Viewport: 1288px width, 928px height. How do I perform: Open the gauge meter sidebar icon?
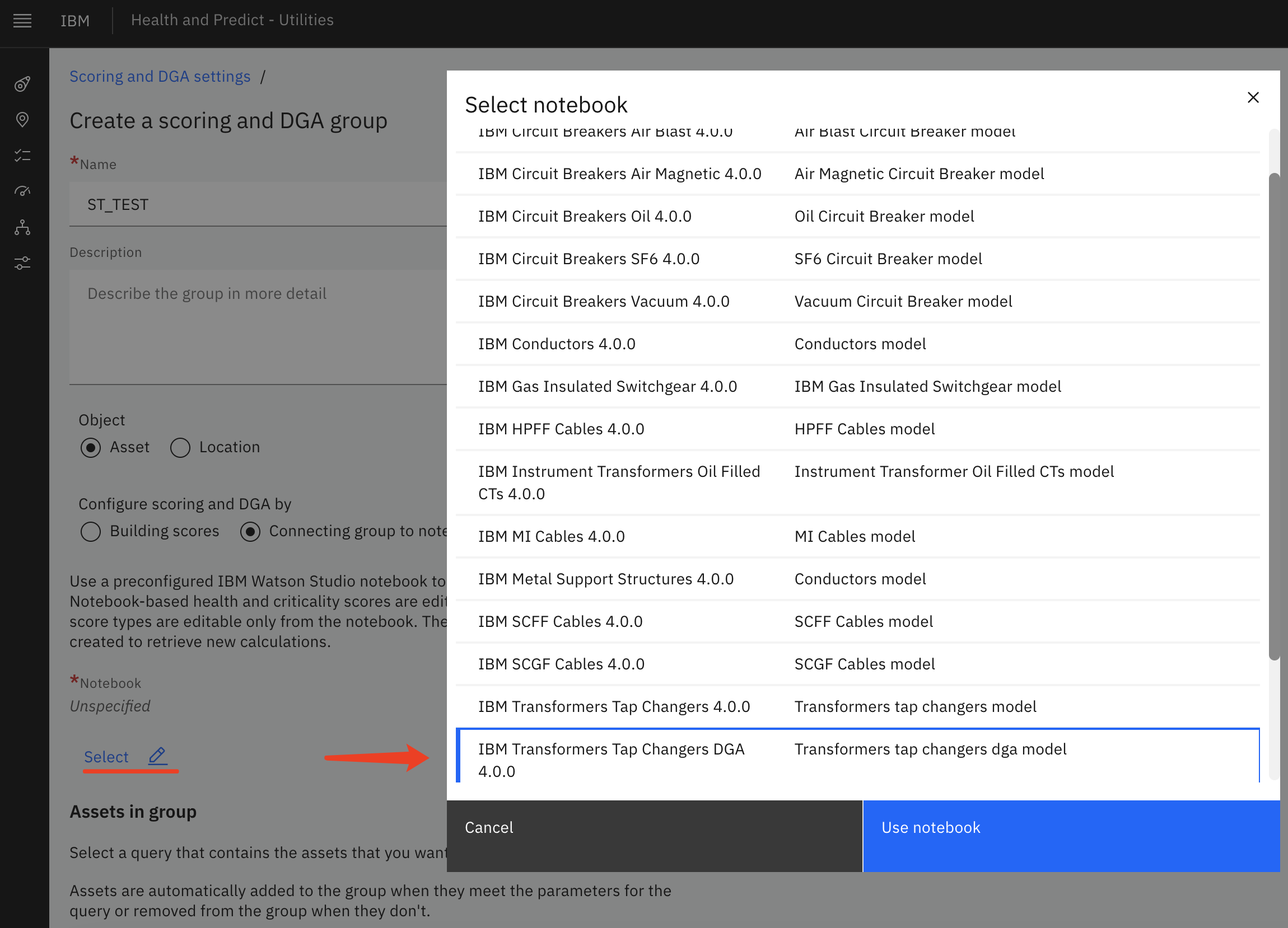pos(22,191)
